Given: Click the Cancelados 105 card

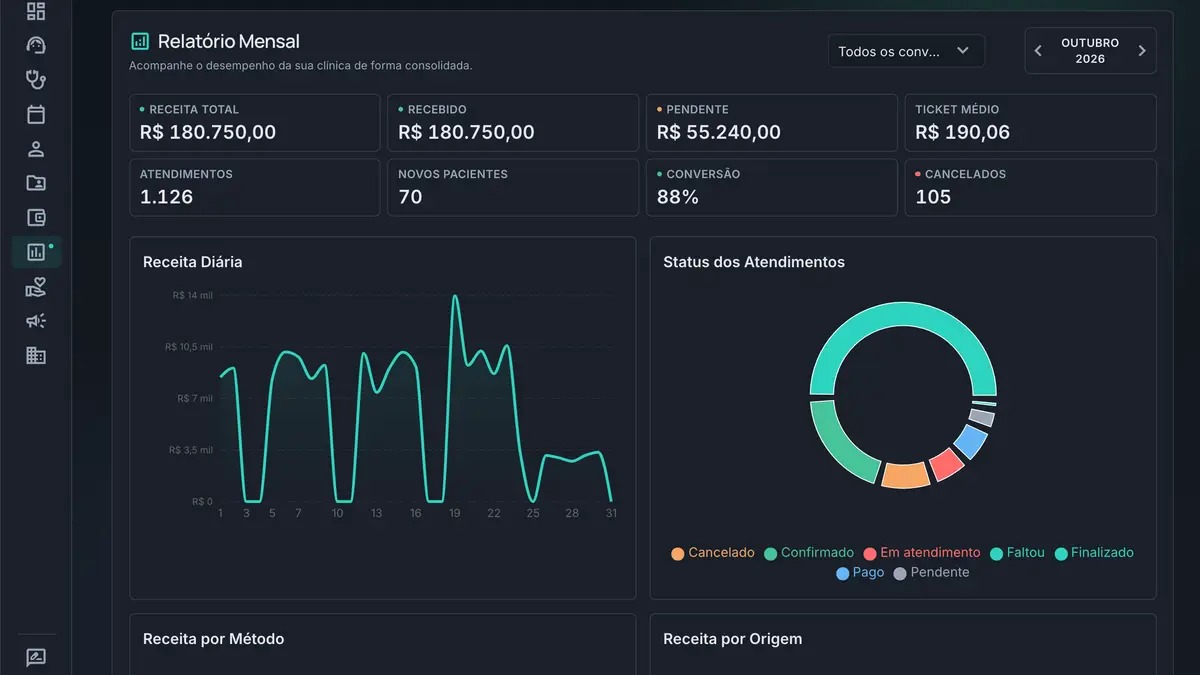Looking at the screenshot, I should pyautogui.click(x=1030, y=187).
